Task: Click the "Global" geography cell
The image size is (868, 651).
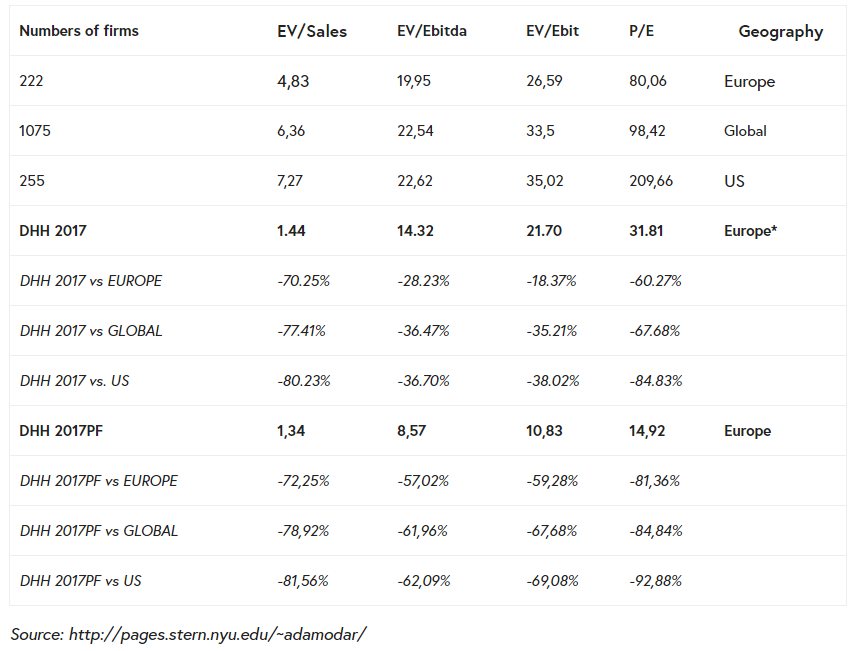Action: 745,131
